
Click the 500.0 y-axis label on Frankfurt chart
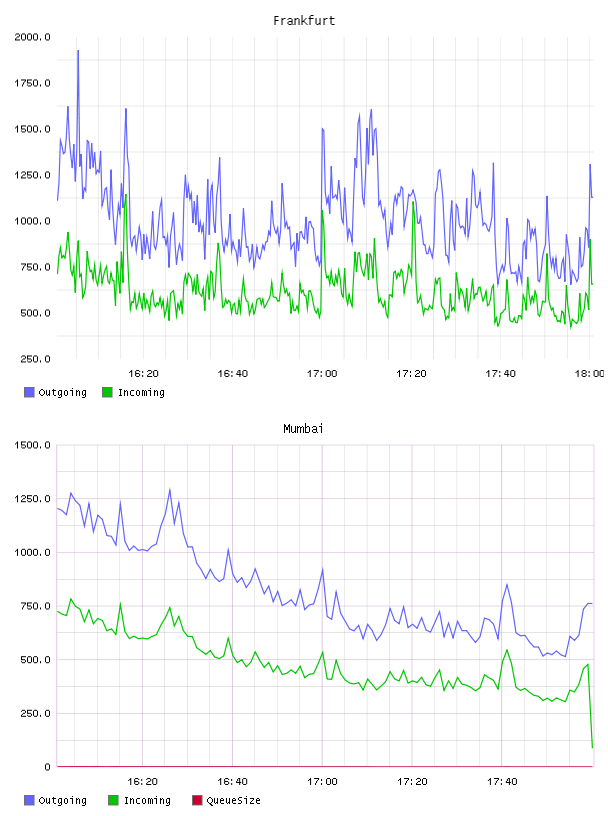(x=35, y=313)
